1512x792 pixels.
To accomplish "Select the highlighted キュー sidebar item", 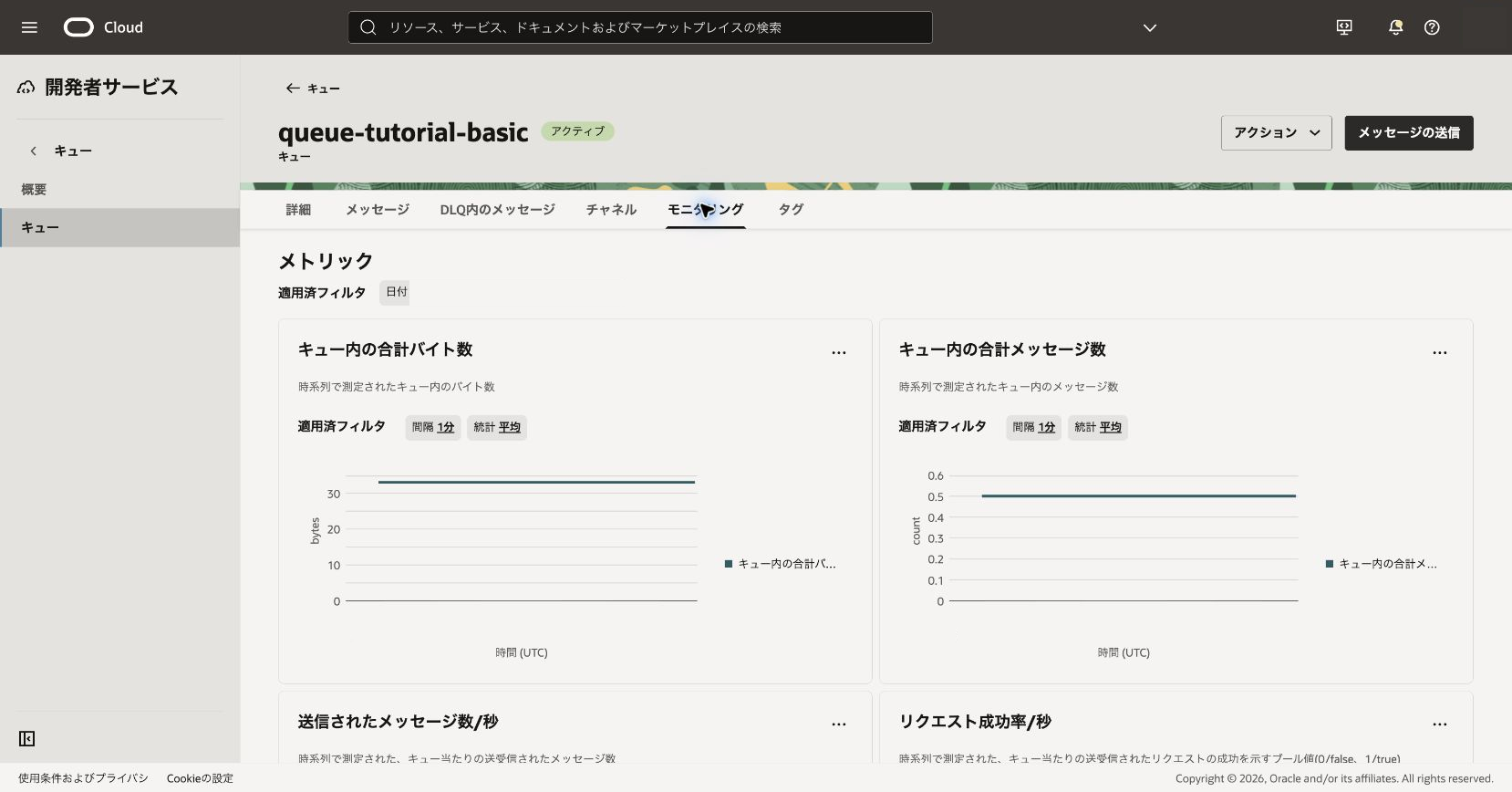I will [119, 228].
